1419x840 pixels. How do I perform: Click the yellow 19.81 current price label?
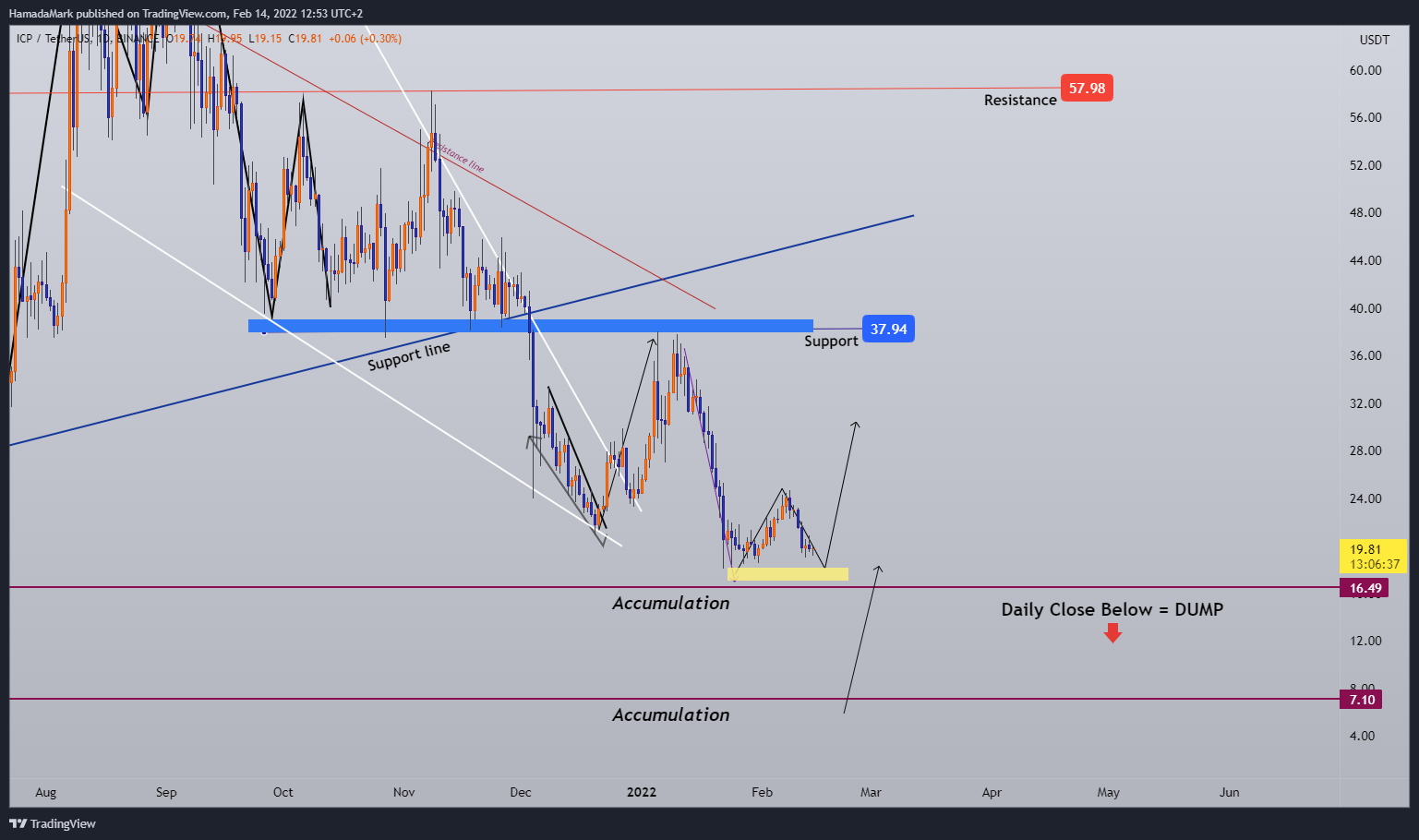point(1365,549)
